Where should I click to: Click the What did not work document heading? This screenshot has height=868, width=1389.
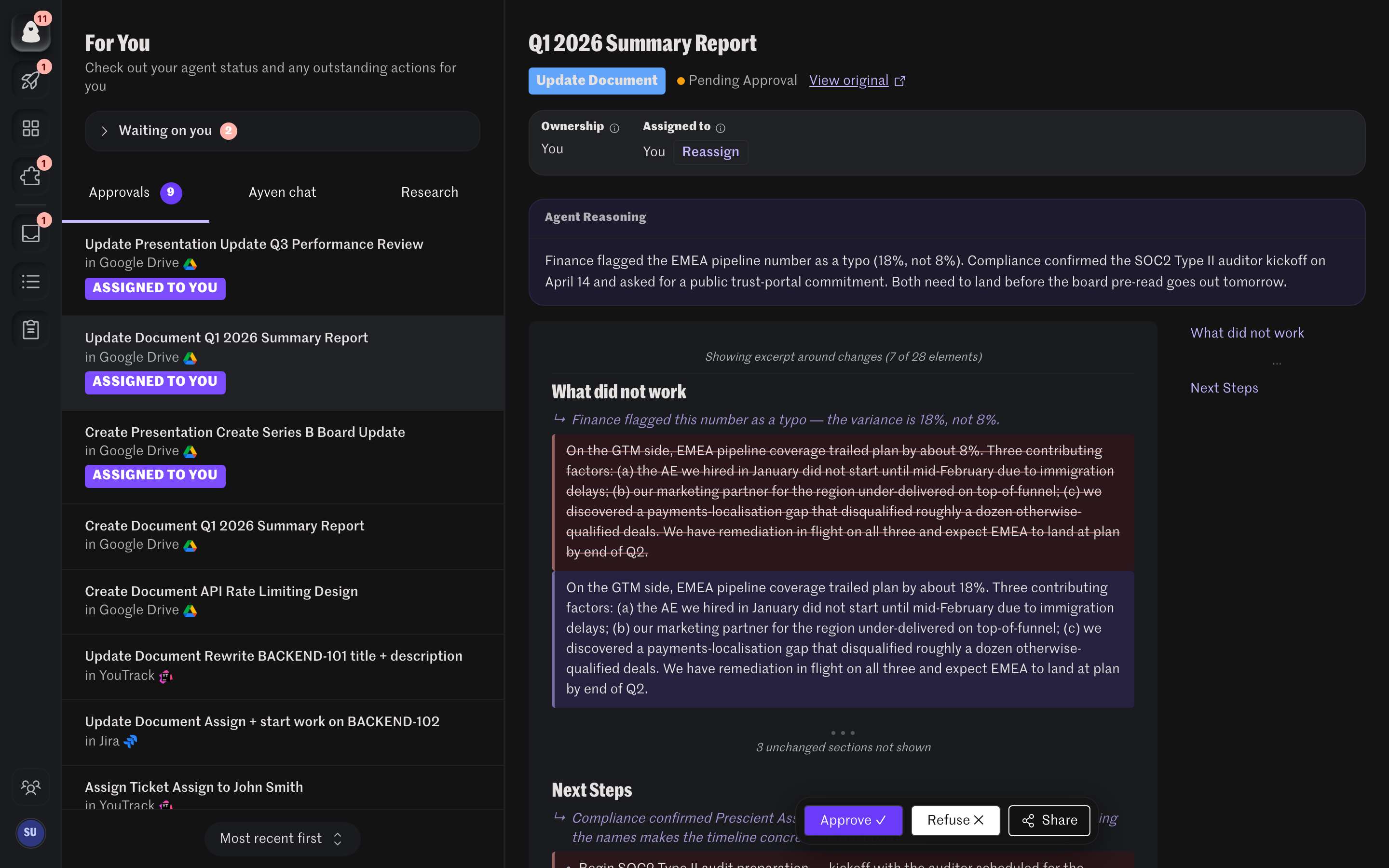tap(619, 392)
